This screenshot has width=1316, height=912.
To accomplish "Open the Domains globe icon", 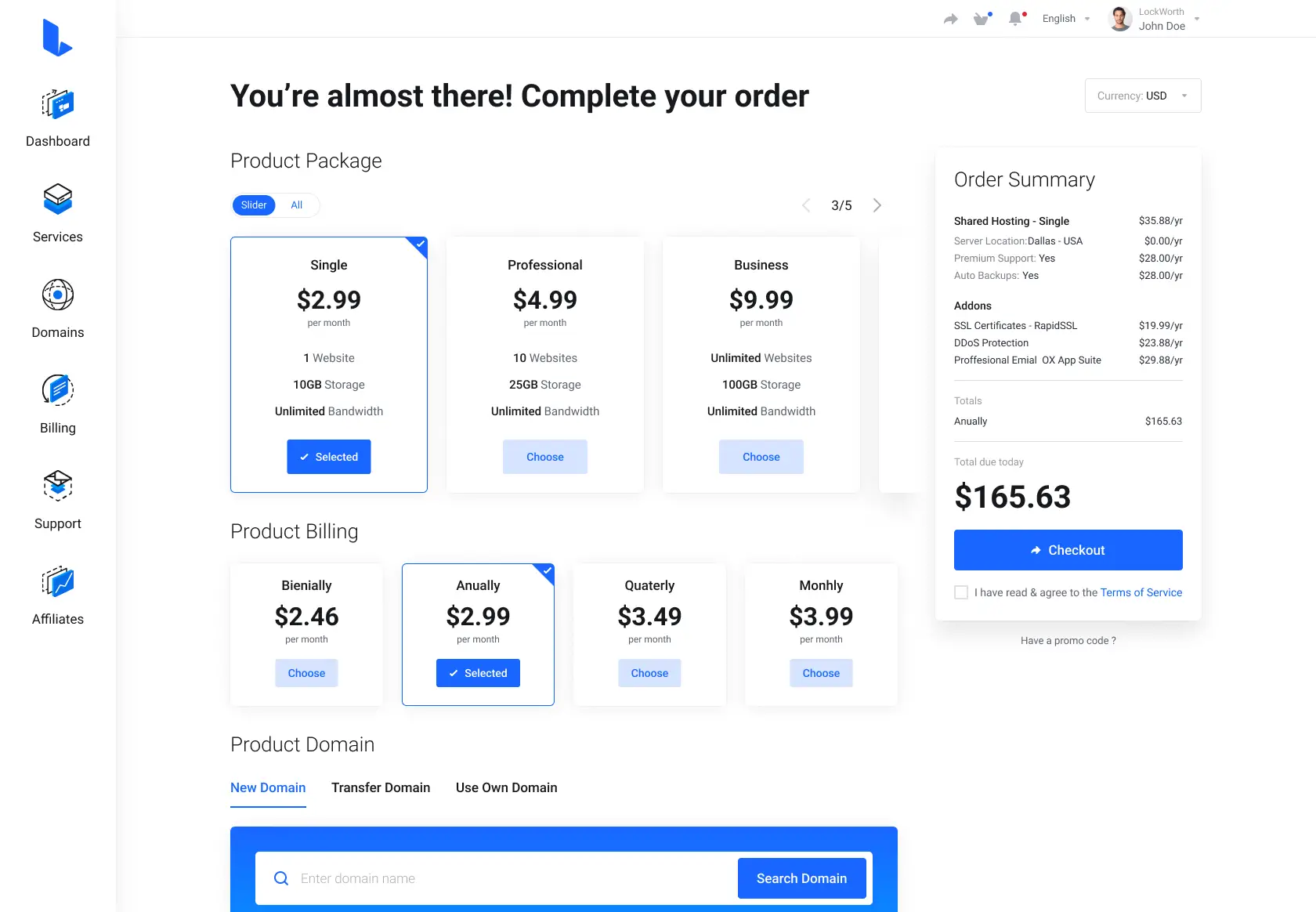I will pyautogui.click(x=58, y=295).
